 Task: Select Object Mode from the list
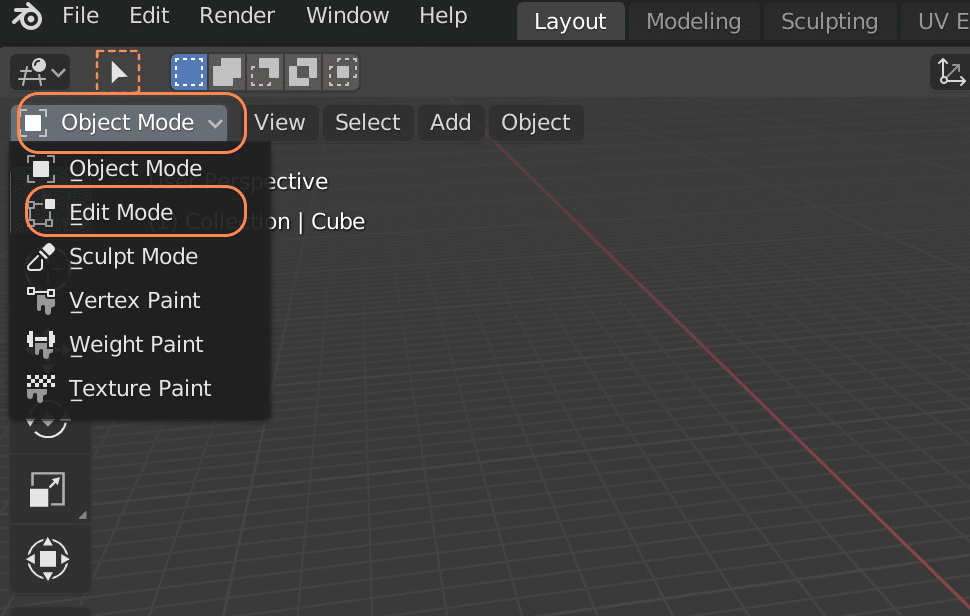(x=140, y=168)
